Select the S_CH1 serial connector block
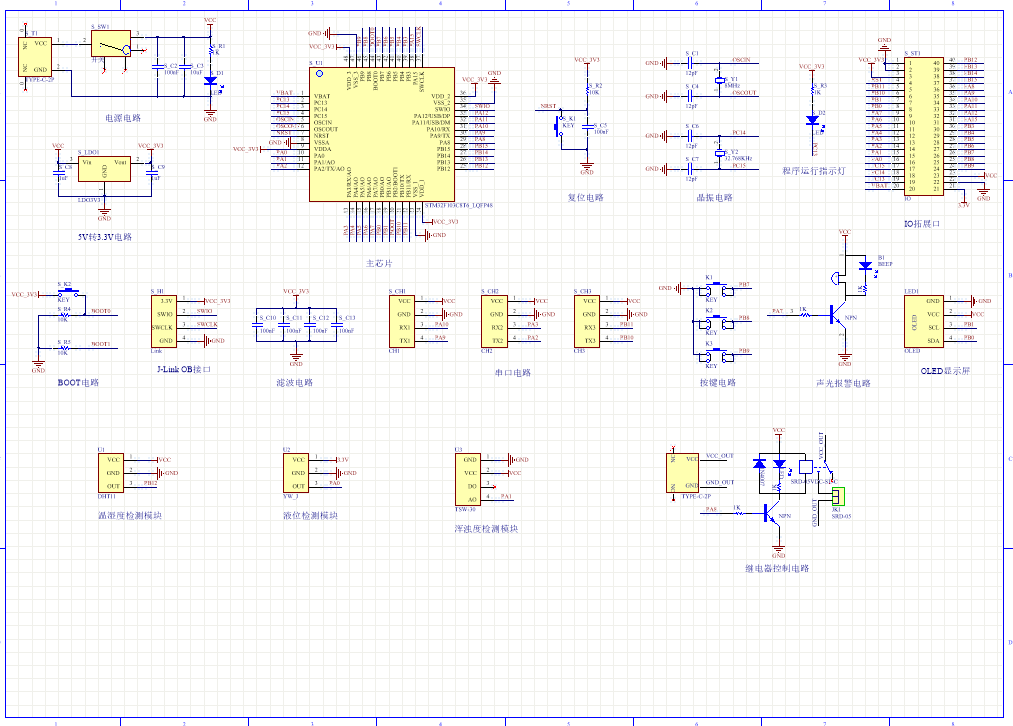 click(402, 321)
